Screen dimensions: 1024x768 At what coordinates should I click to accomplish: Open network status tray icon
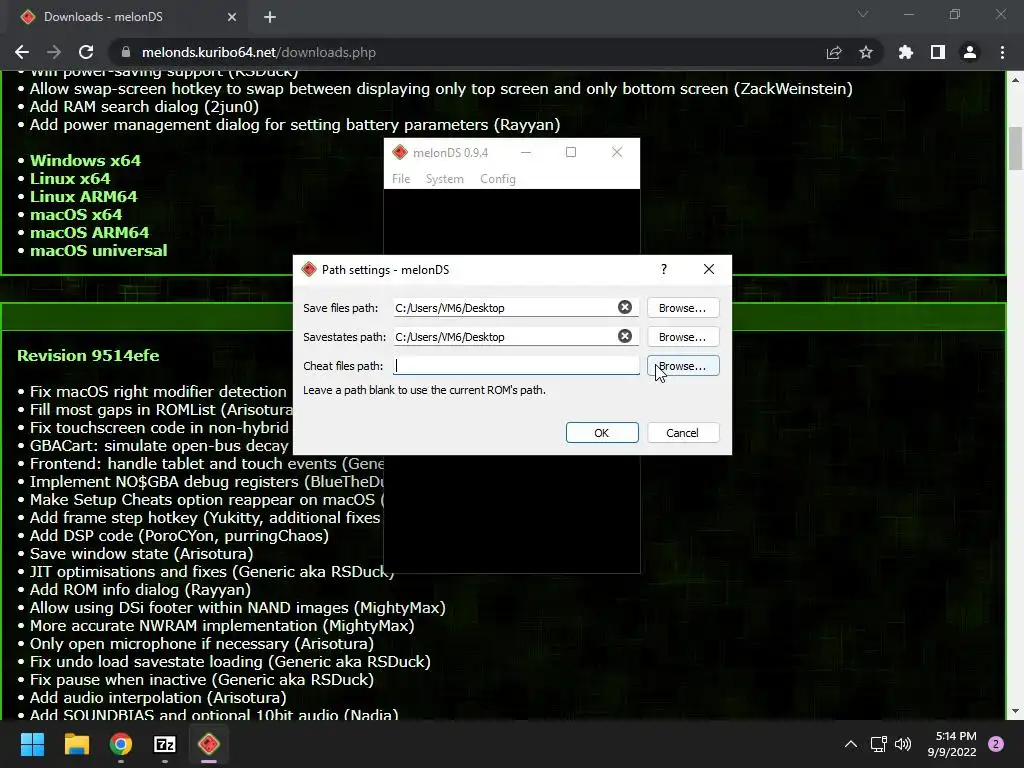878,744
